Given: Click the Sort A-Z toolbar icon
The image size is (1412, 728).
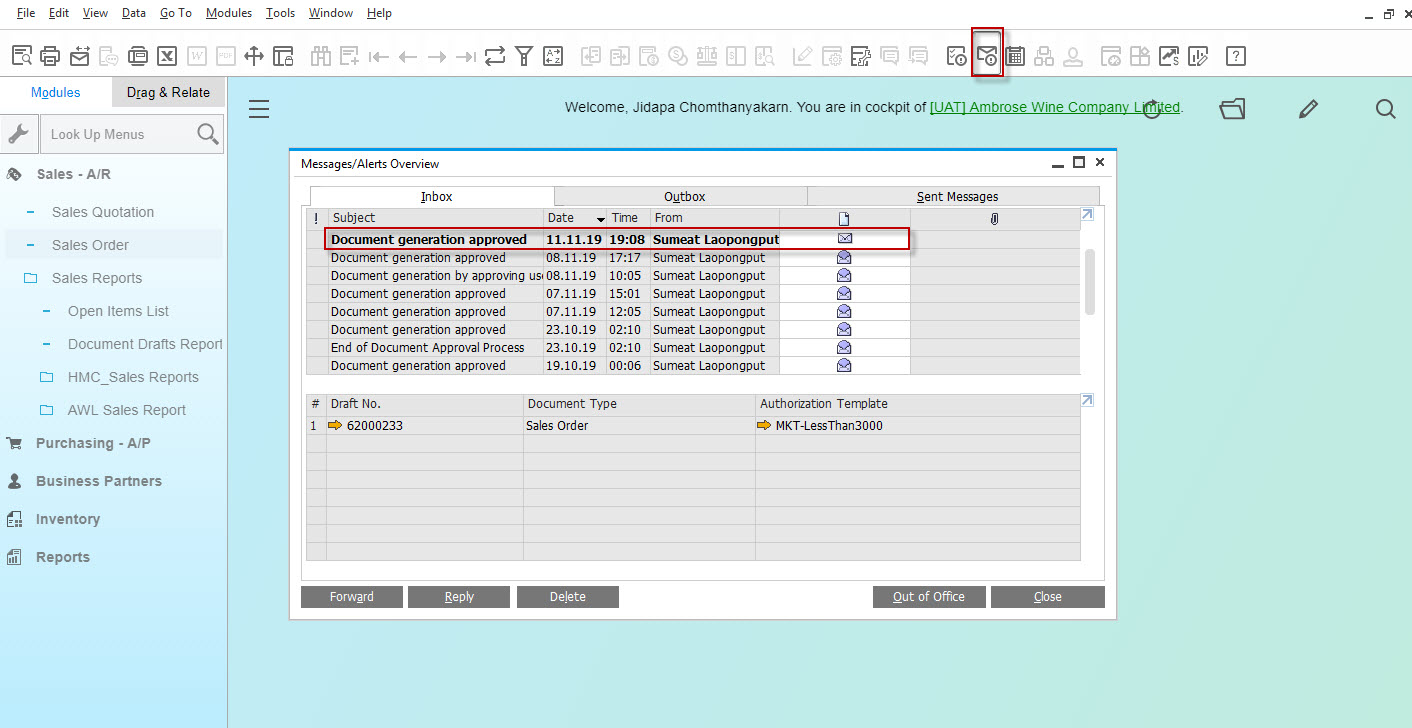Looking at the screenshot, I should click(x=553, y=56).
